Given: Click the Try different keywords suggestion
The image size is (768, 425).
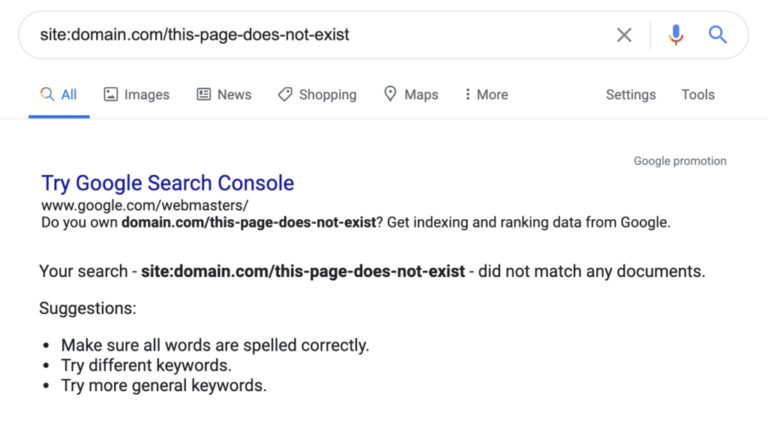Looking at the screenshot, I should pyautogui.click(x=146, y=365).
